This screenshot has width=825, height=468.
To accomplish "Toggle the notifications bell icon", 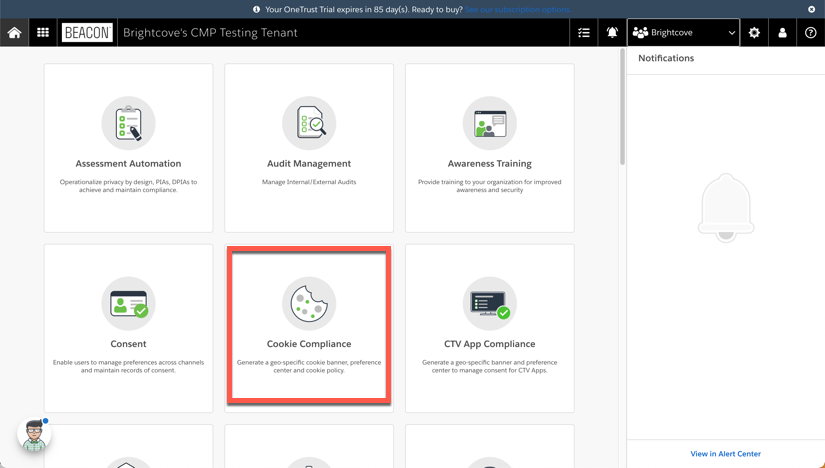I will pos(612,33).
